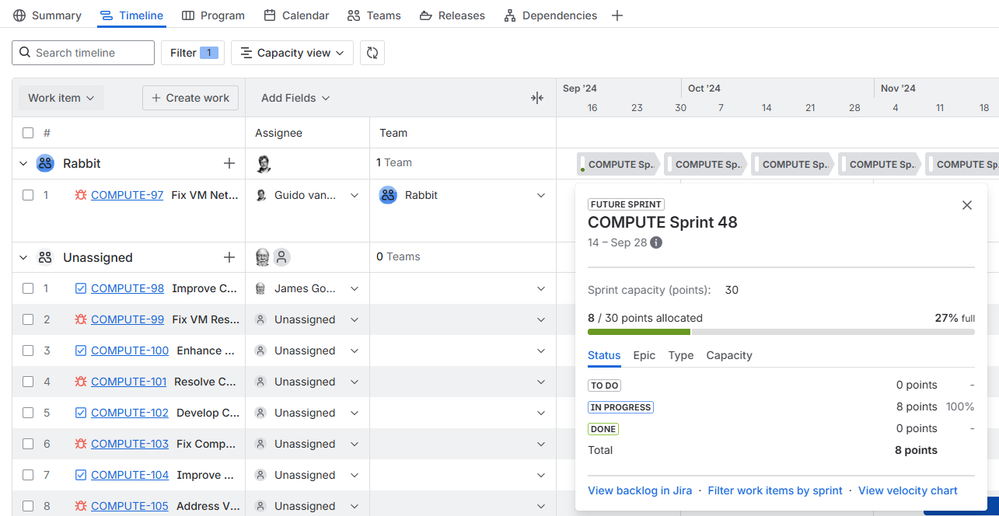Click the bug icon of COMPUTE-105

click(81, 506)
